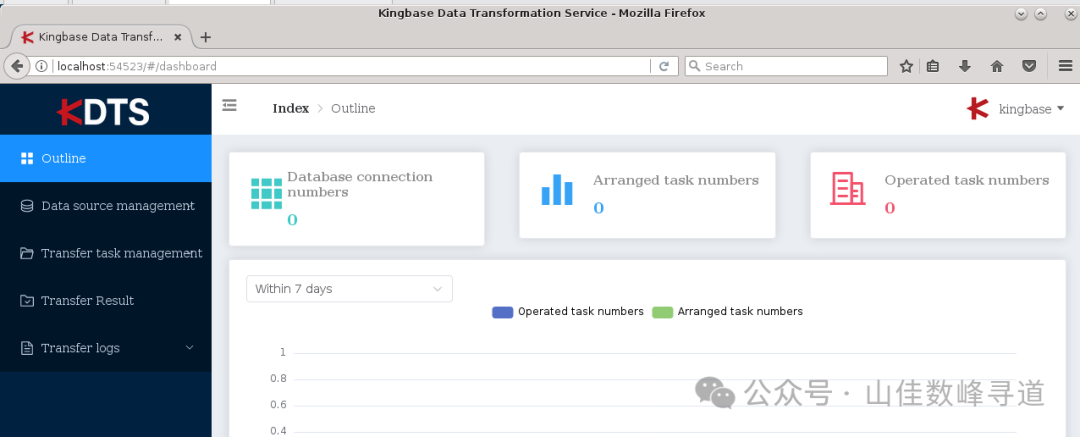
Task: Open a new browser tab
Action: [x=206, y=37]
